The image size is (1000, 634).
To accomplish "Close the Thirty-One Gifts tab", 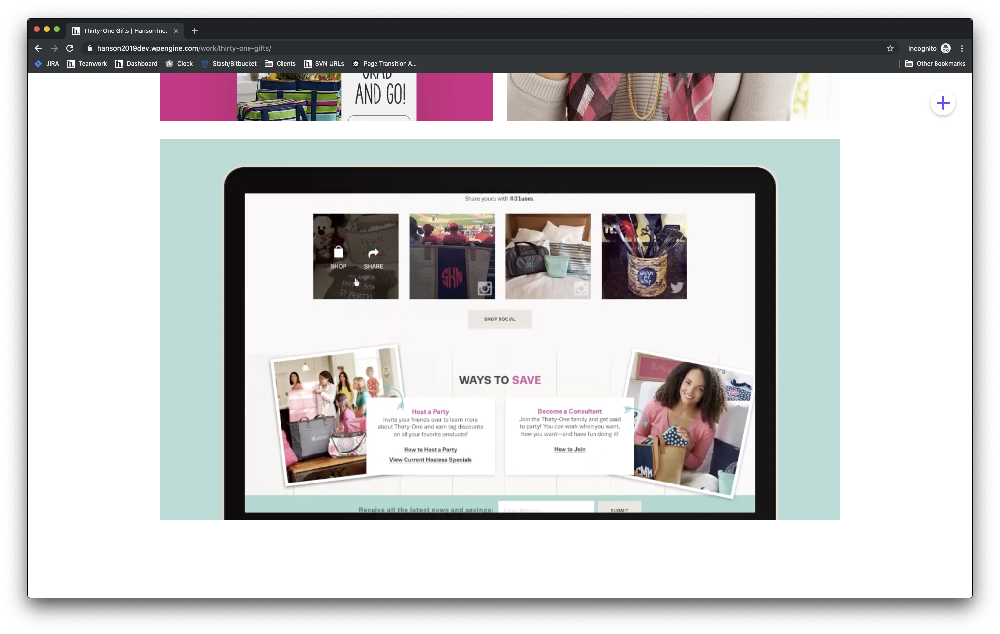I will [x=176, y=31].
